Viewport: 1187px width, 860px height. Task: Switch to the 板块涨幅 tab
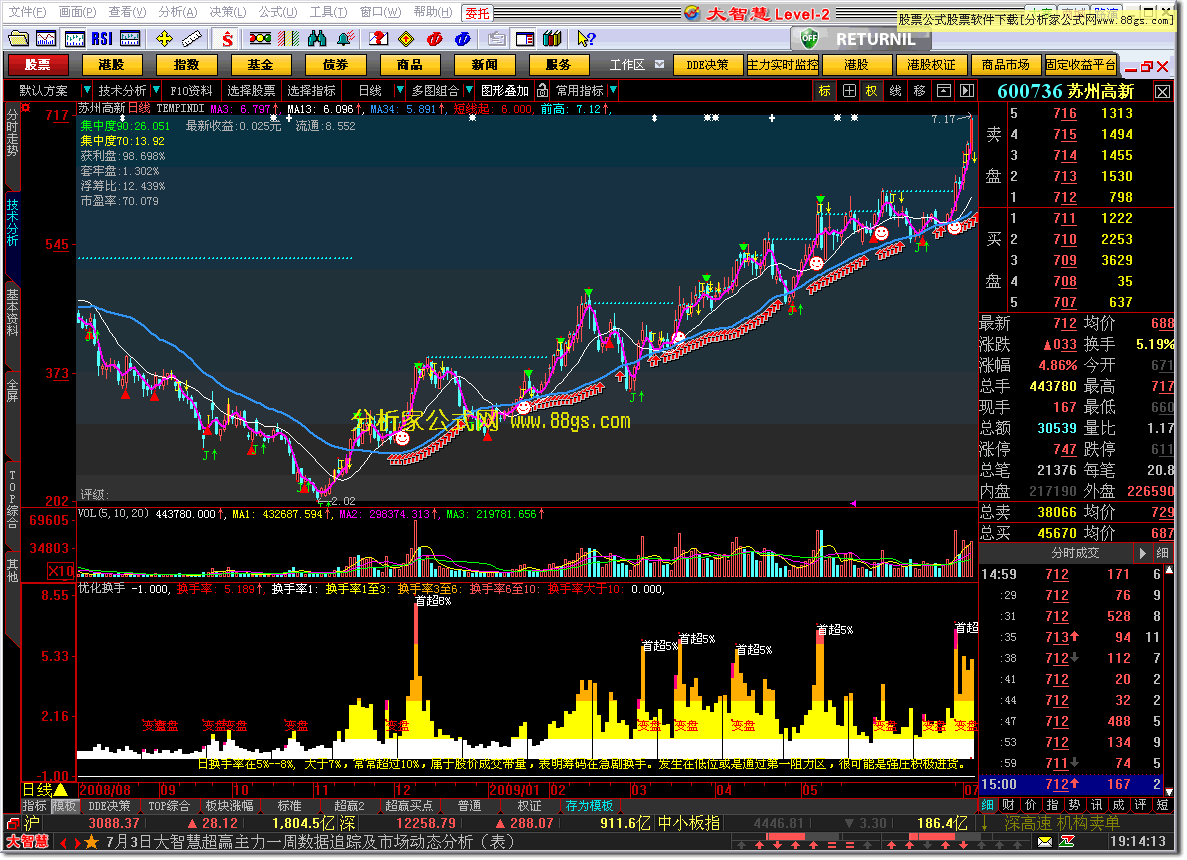coord(229,805)
